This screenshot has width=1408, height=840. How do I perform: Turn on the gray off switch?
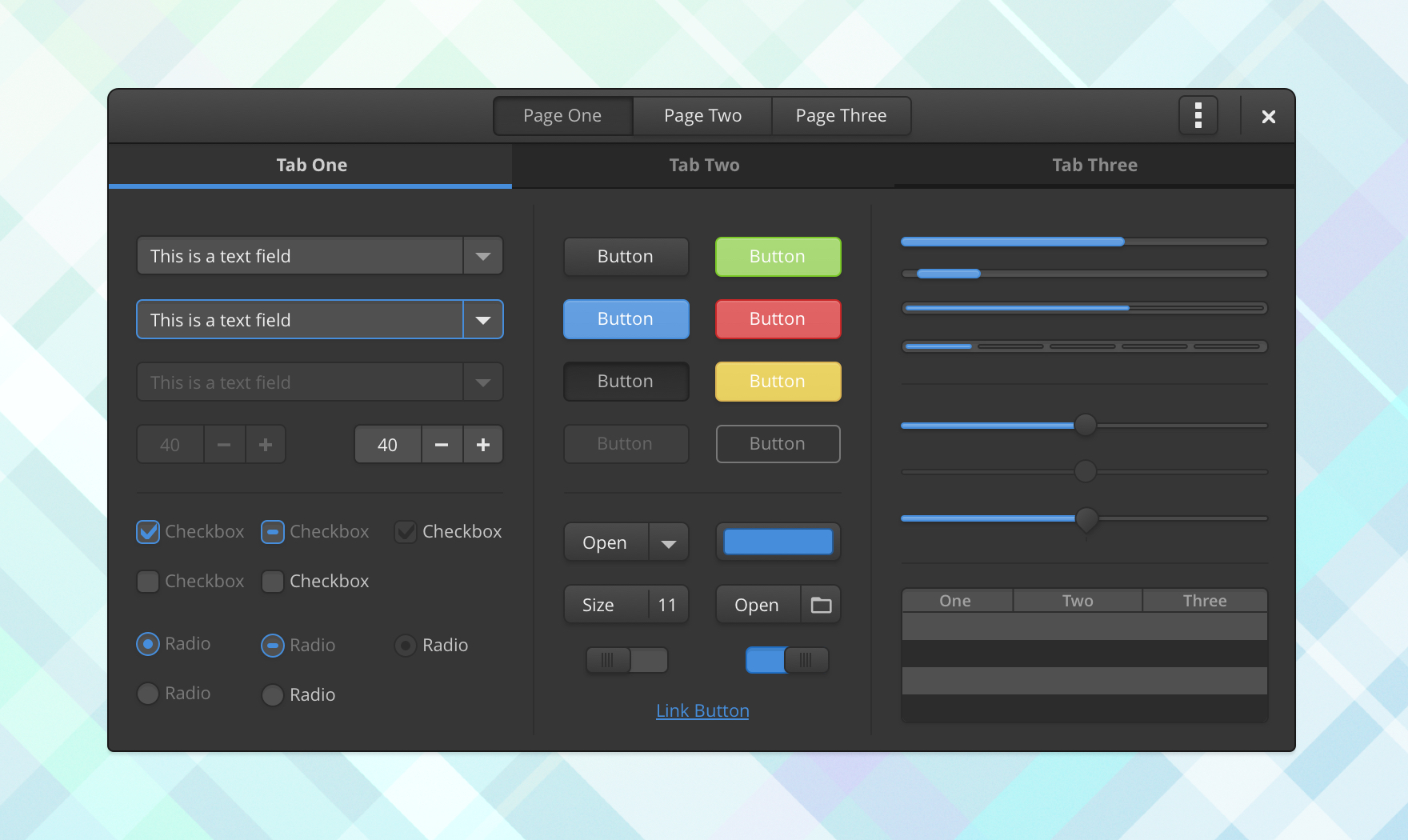click(627, 660)
